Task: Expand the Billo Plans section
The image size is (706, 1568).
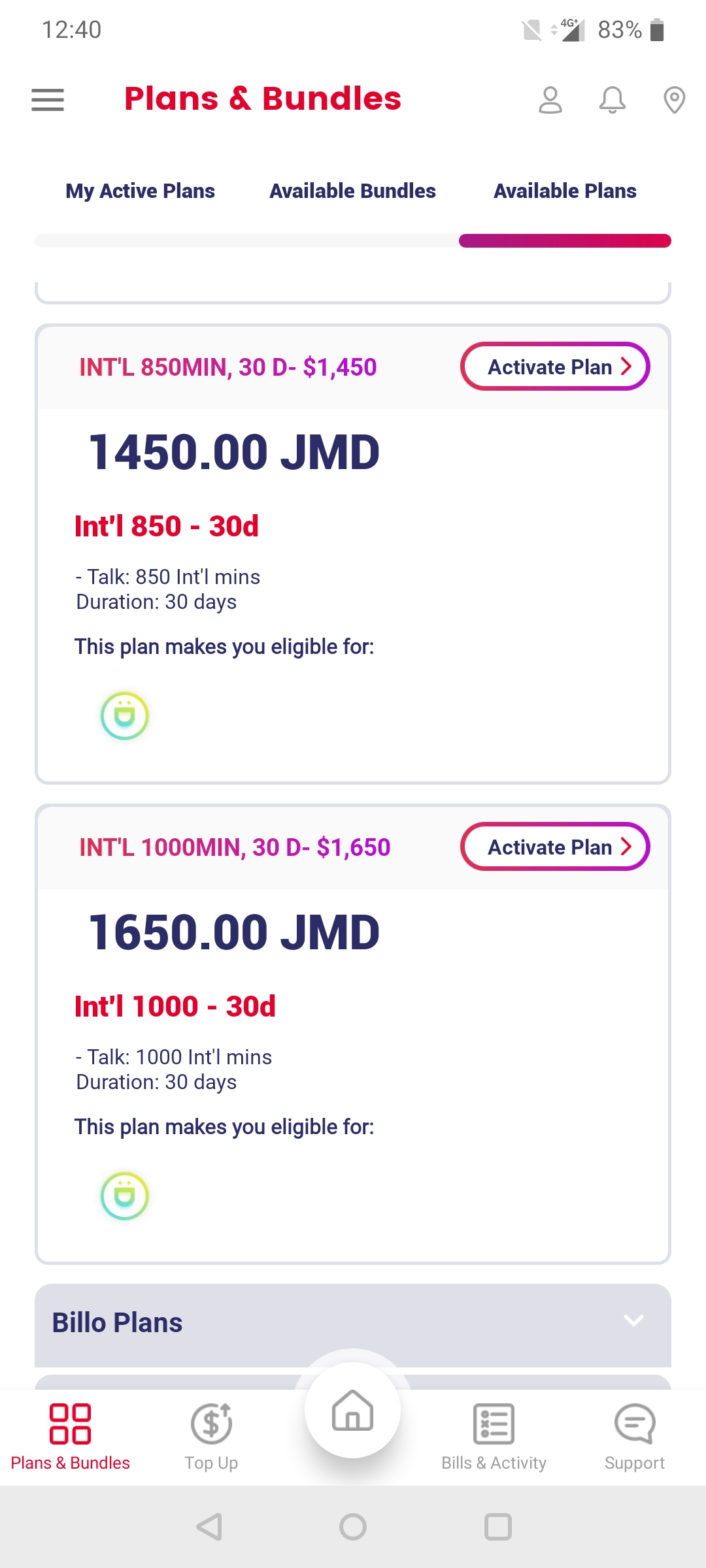Action: tap(353, 1324)
